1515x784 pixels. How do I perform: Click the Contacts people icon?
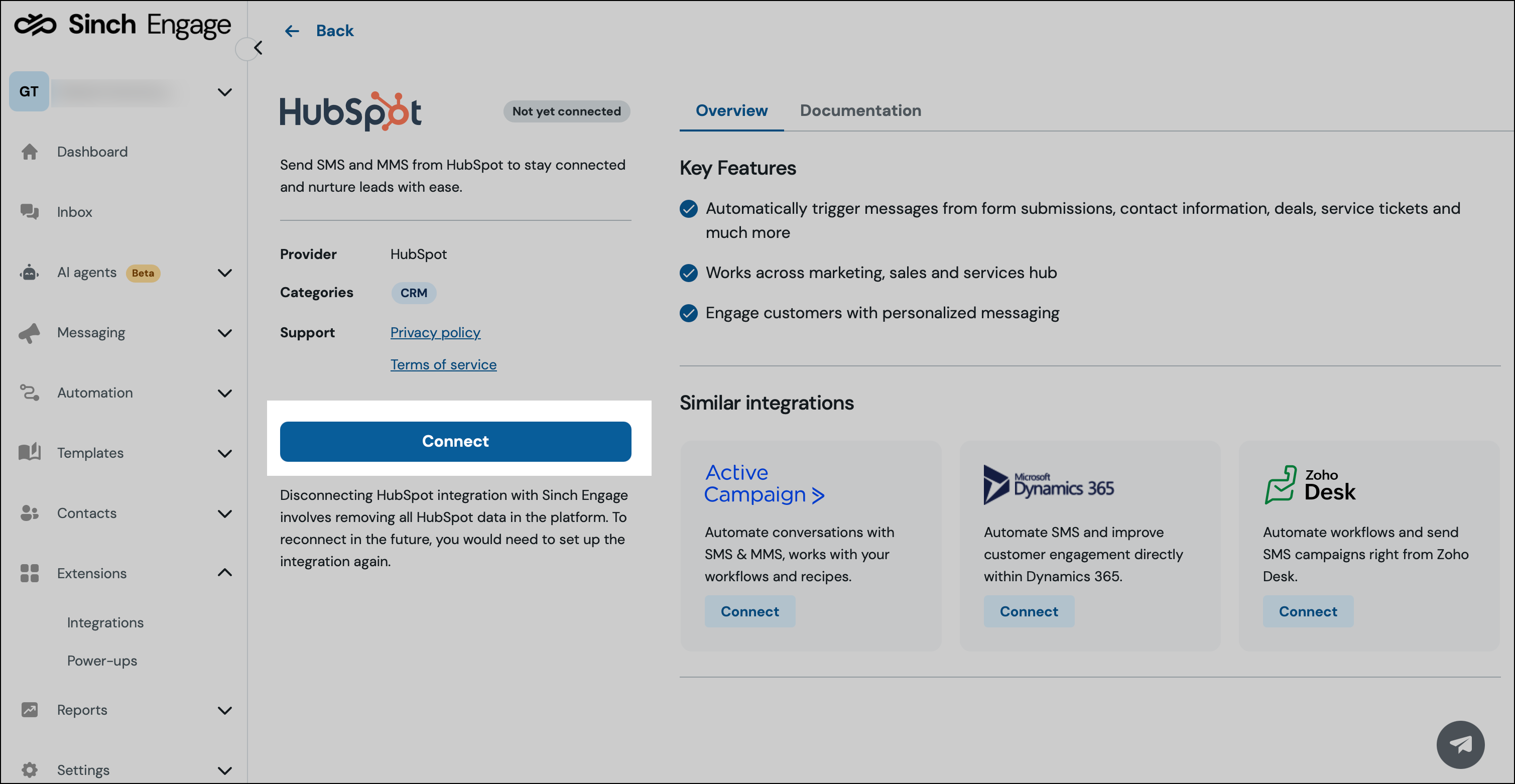[30, 513]
